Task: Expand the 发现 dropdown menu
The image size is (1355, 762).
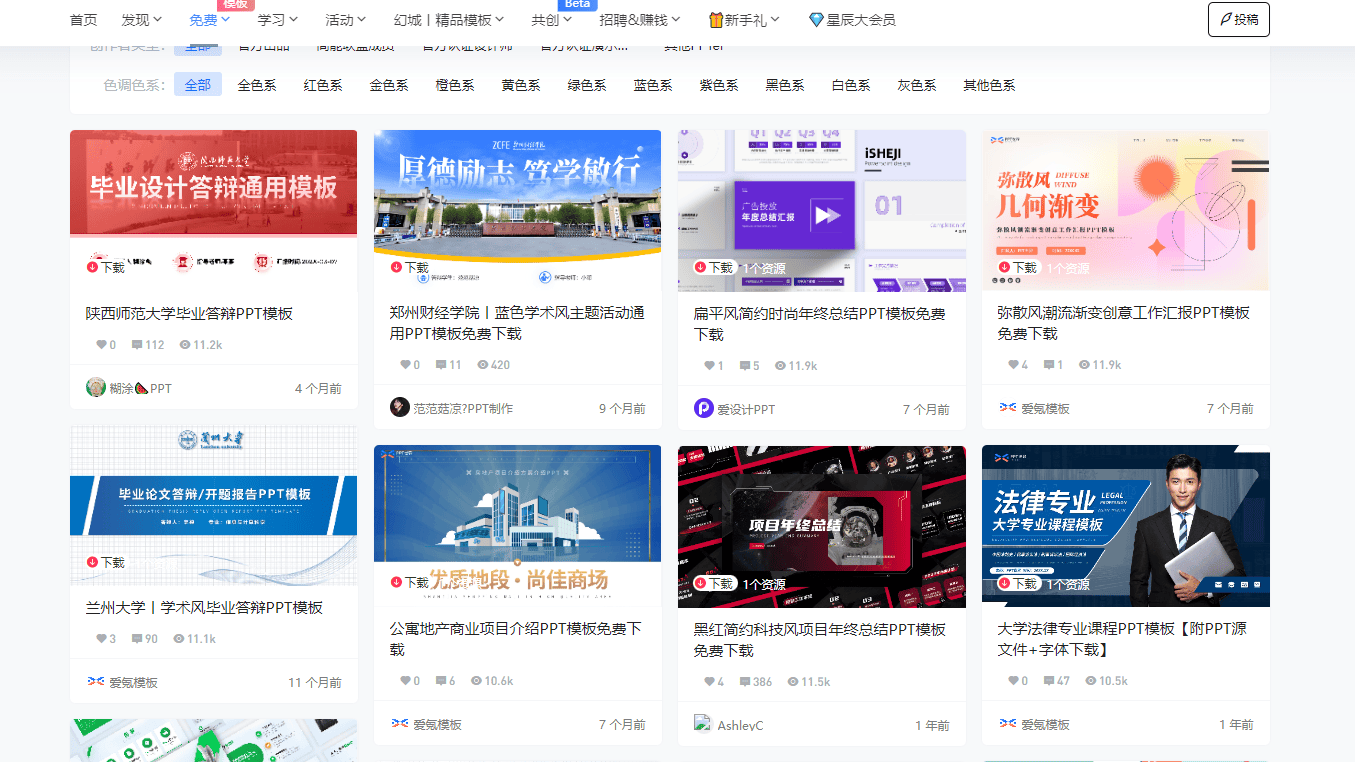Action: (x=142, y=20)
